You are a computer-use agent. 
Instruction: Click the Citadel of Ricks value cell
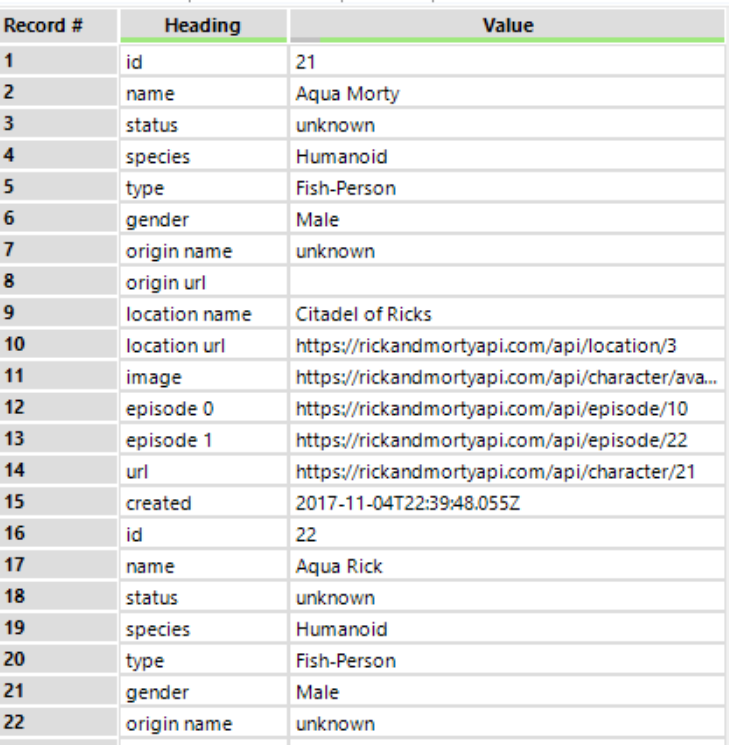pyautogui.click(x=364, y=314)
